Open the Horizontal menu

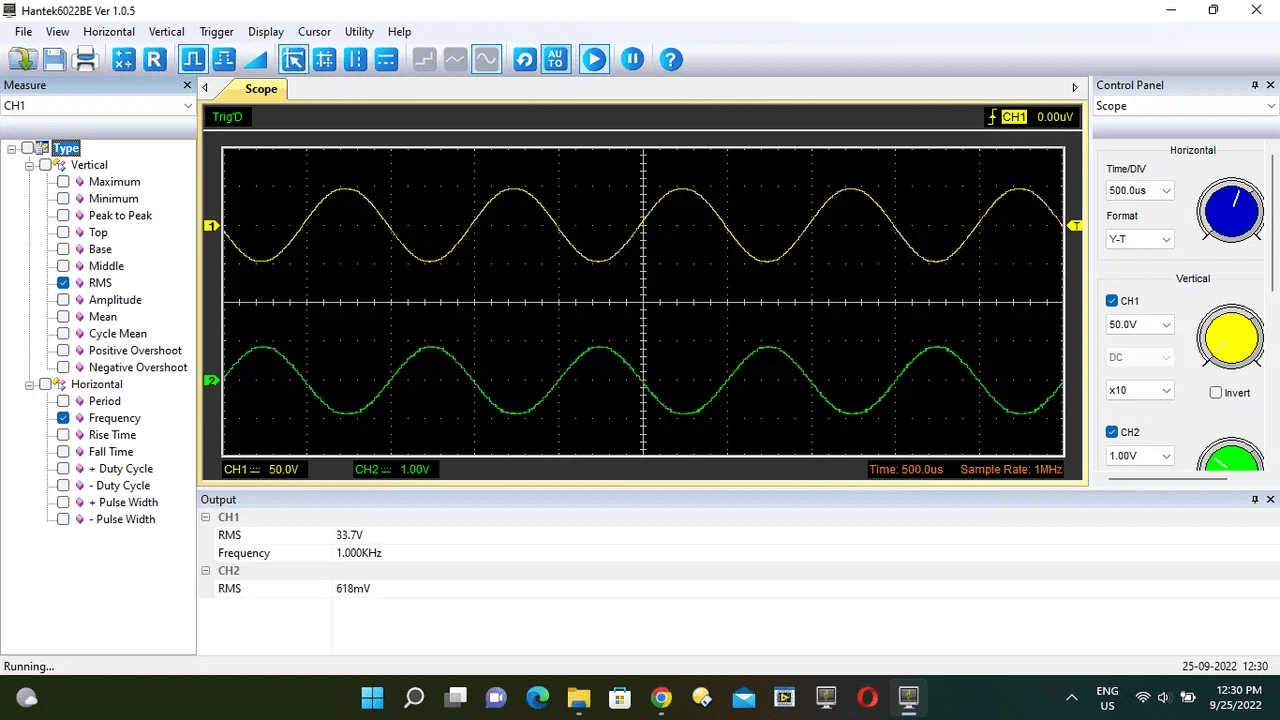109,32
